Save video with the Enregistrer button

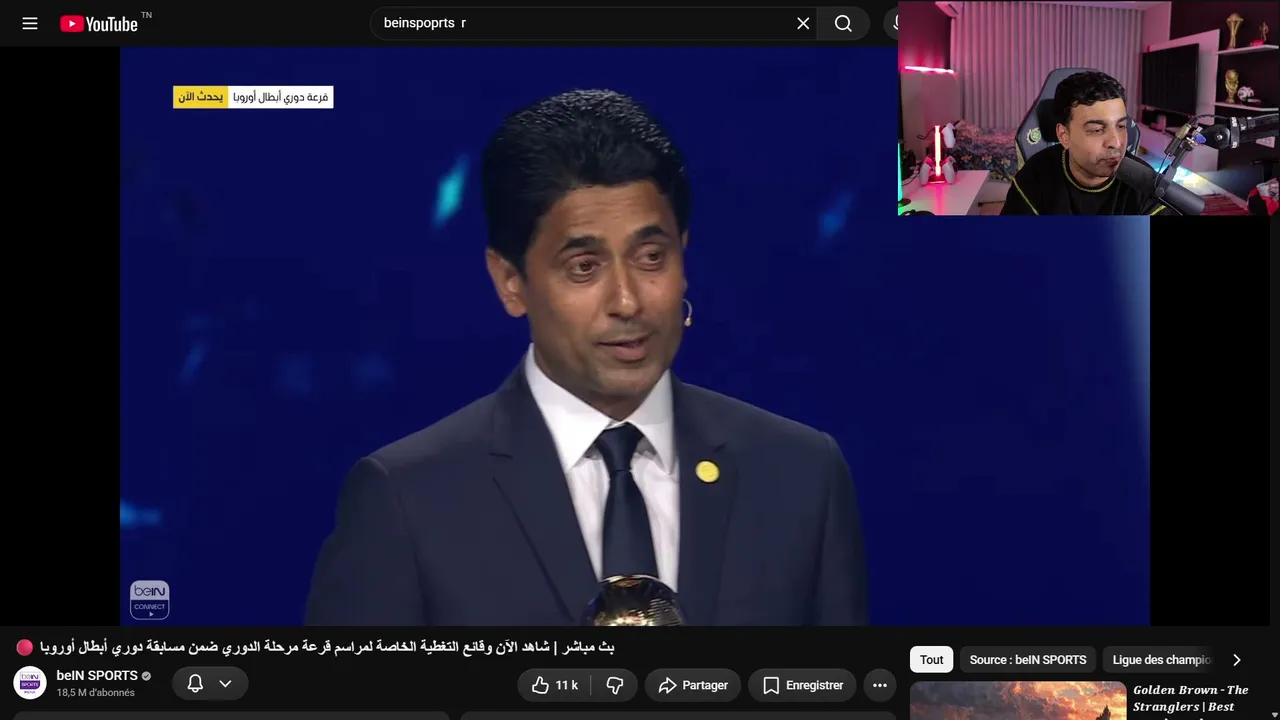(802, 685)
